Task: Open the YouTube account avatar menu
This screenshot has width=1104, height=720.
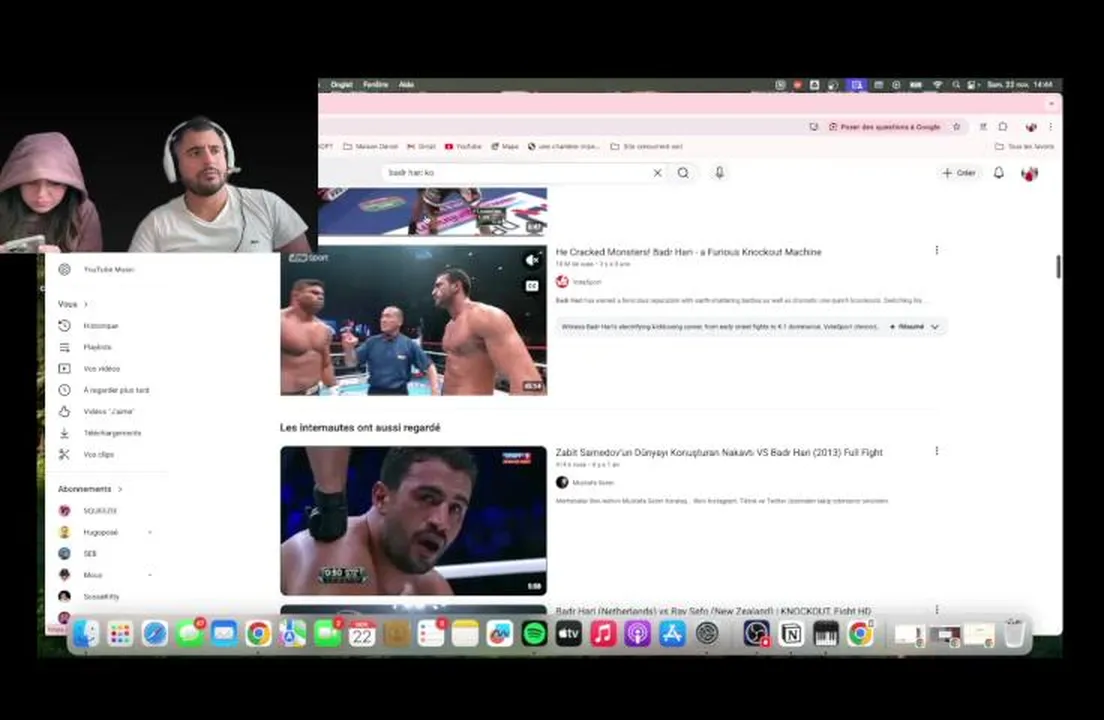Action: pyautogui.click(x=1029, y=173)
